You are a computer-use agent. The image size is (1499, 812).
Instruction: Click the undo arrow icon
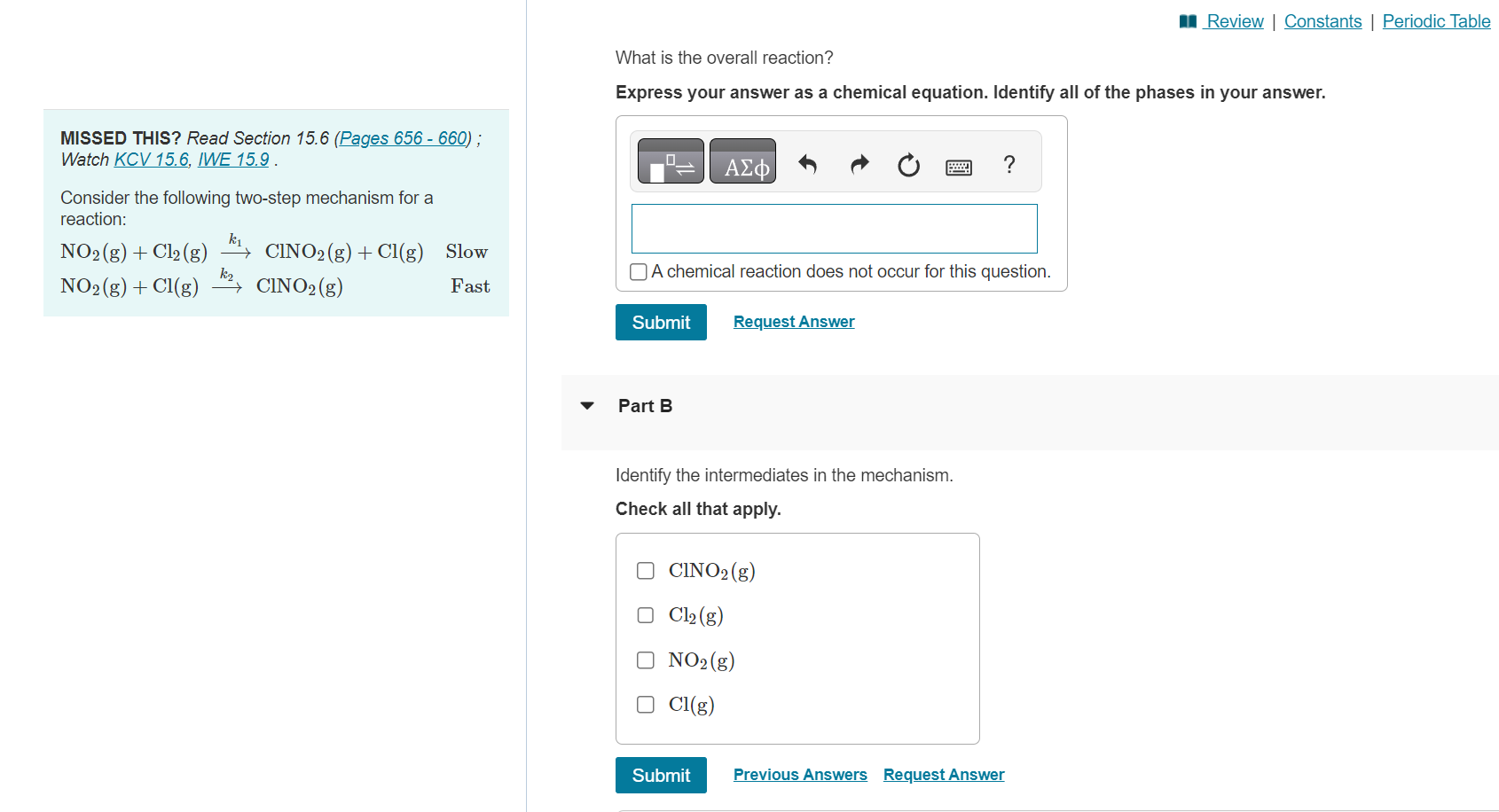(x=807, y=164)
